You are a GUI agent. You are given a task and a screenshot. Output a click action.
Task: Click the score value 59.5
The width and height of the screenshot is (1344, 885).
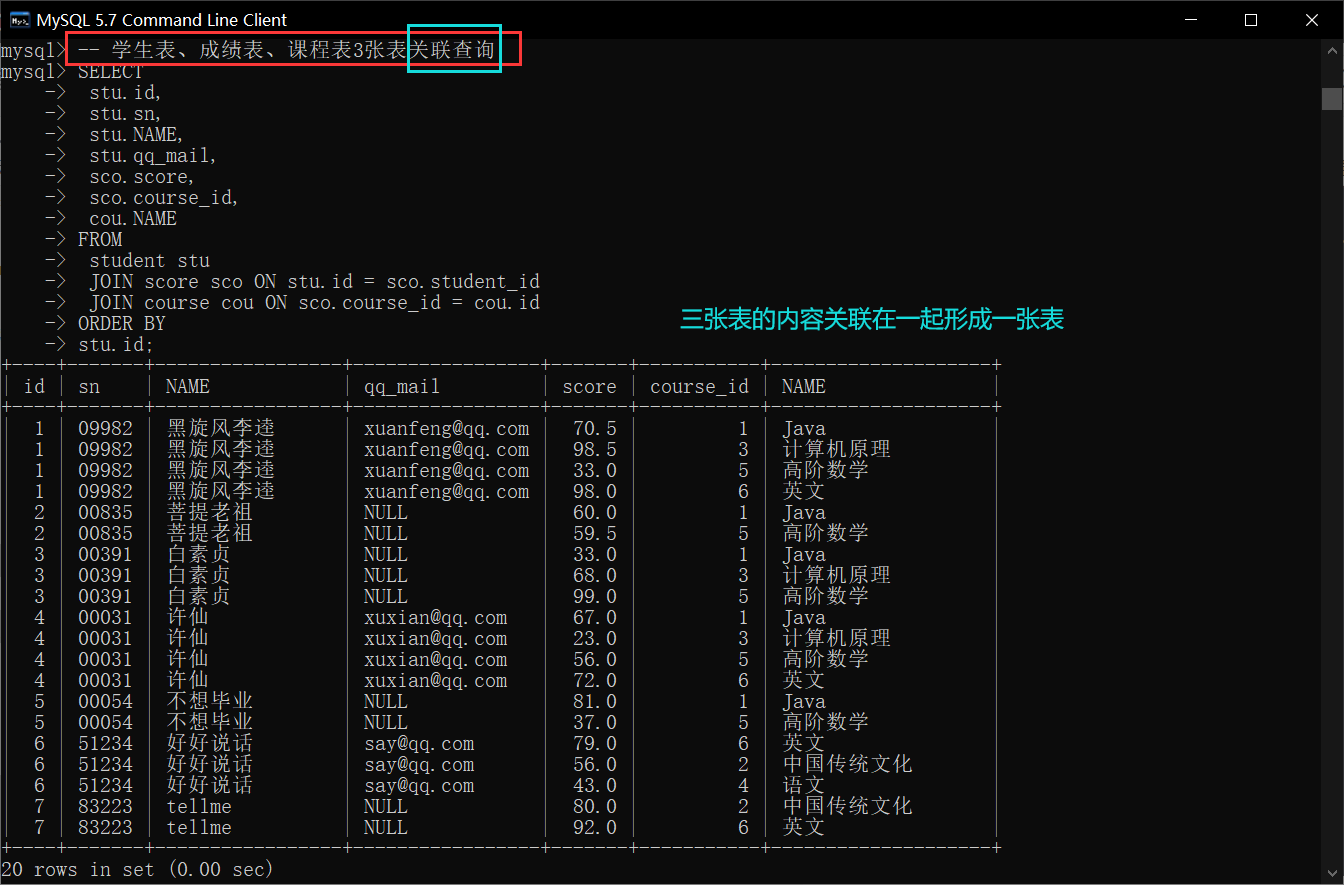[595, 534]
